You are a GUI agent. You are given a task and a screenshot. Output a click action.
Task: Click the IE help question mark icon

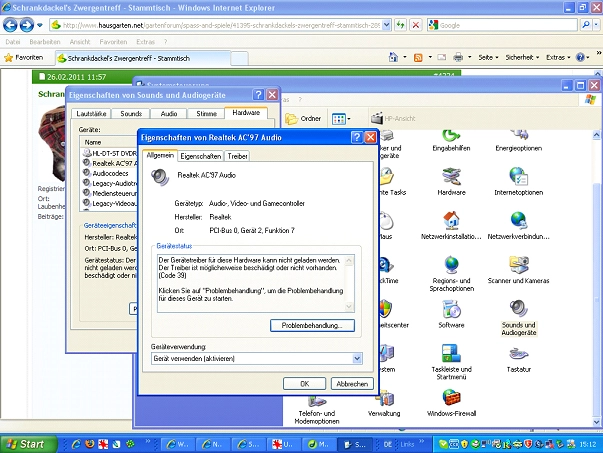click(580, 58)
